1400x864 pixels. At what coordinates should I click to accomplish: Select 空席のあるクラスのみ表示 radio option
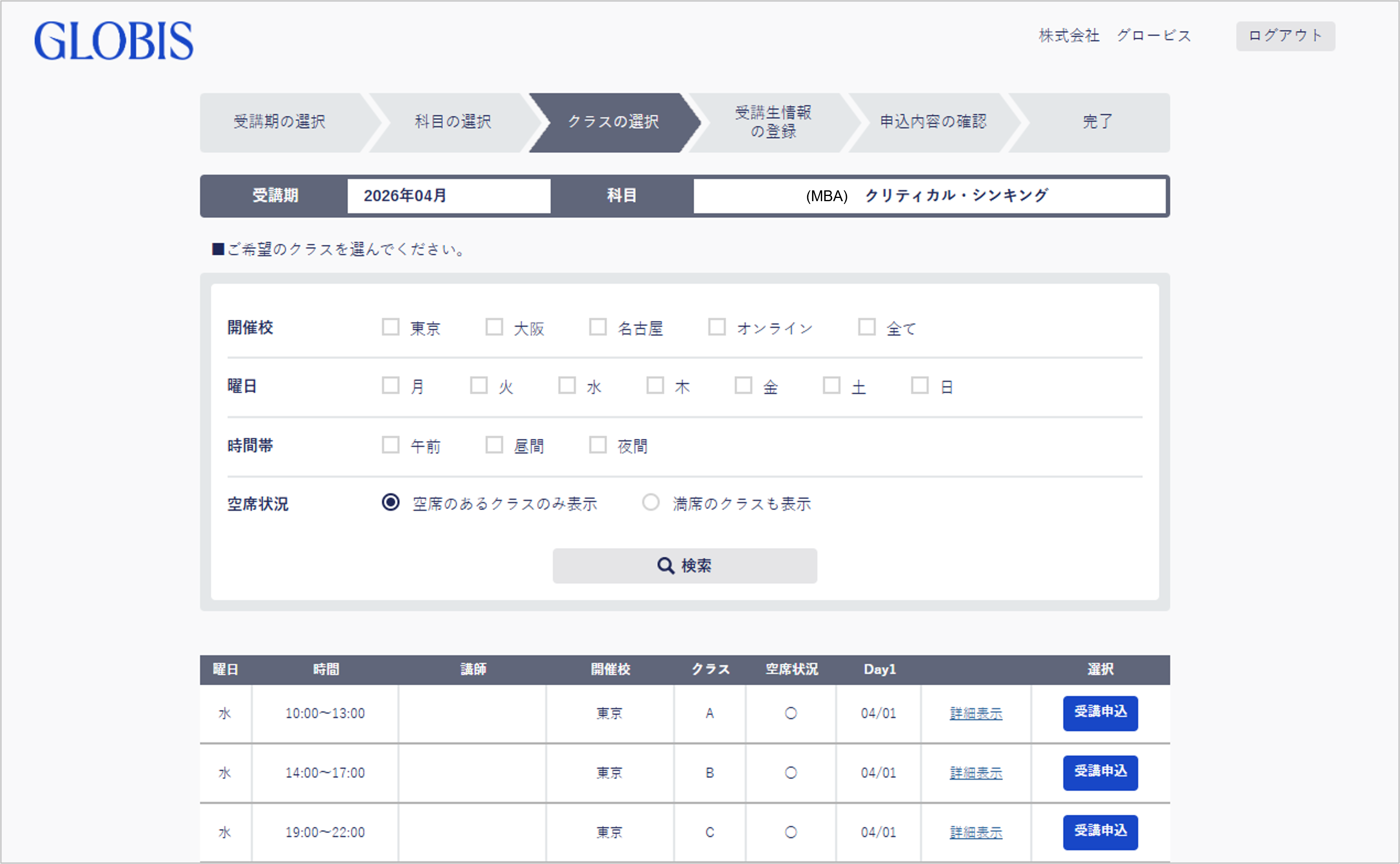[x=391, y=503]
